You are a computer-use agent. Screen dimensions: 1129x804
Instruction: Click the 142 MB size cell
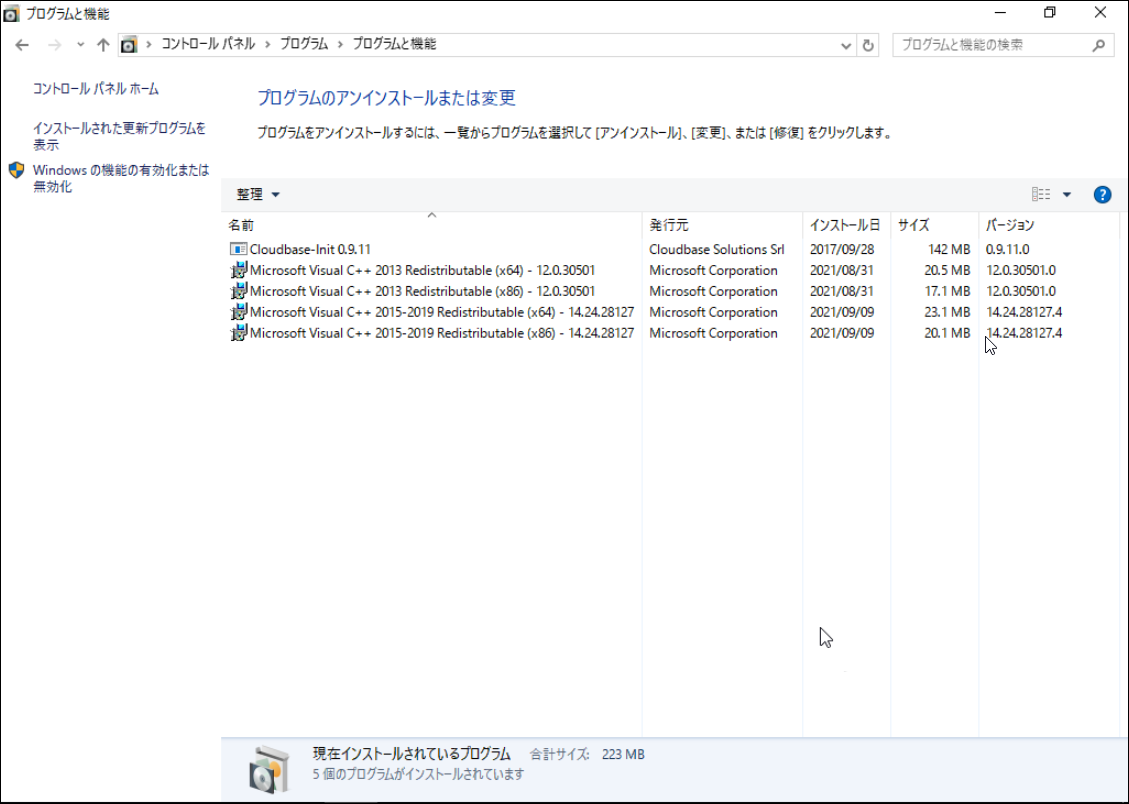click(x=948, y=250)
